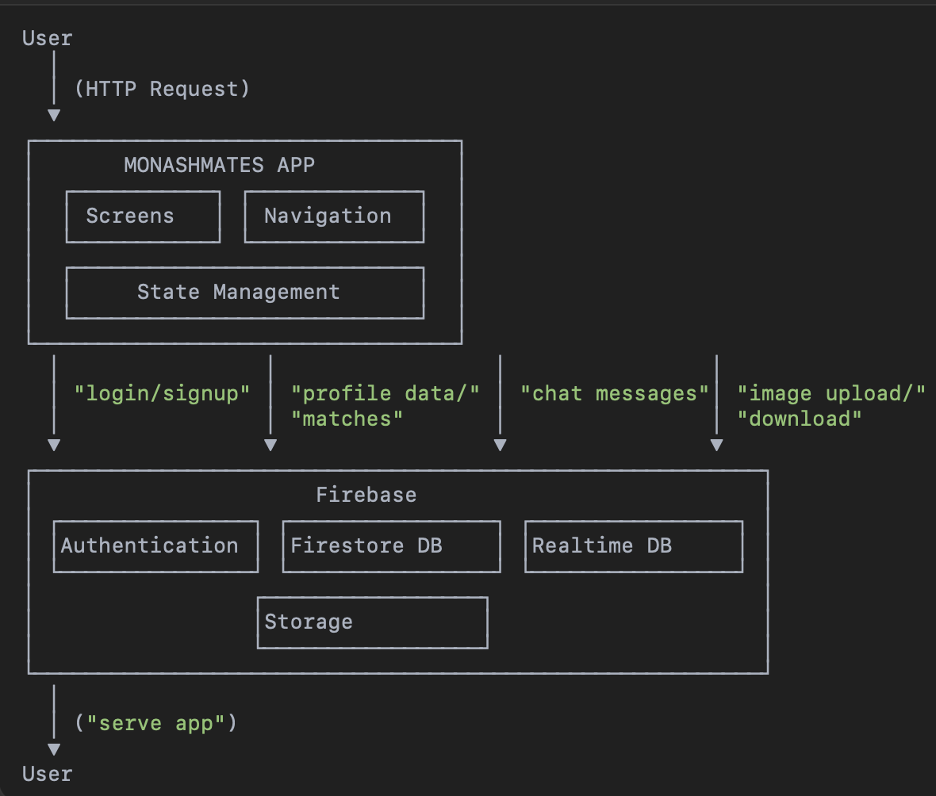Click the User label at the bottom
The image size is (936, 796).
pyautogui.click(x=47, y=774)
